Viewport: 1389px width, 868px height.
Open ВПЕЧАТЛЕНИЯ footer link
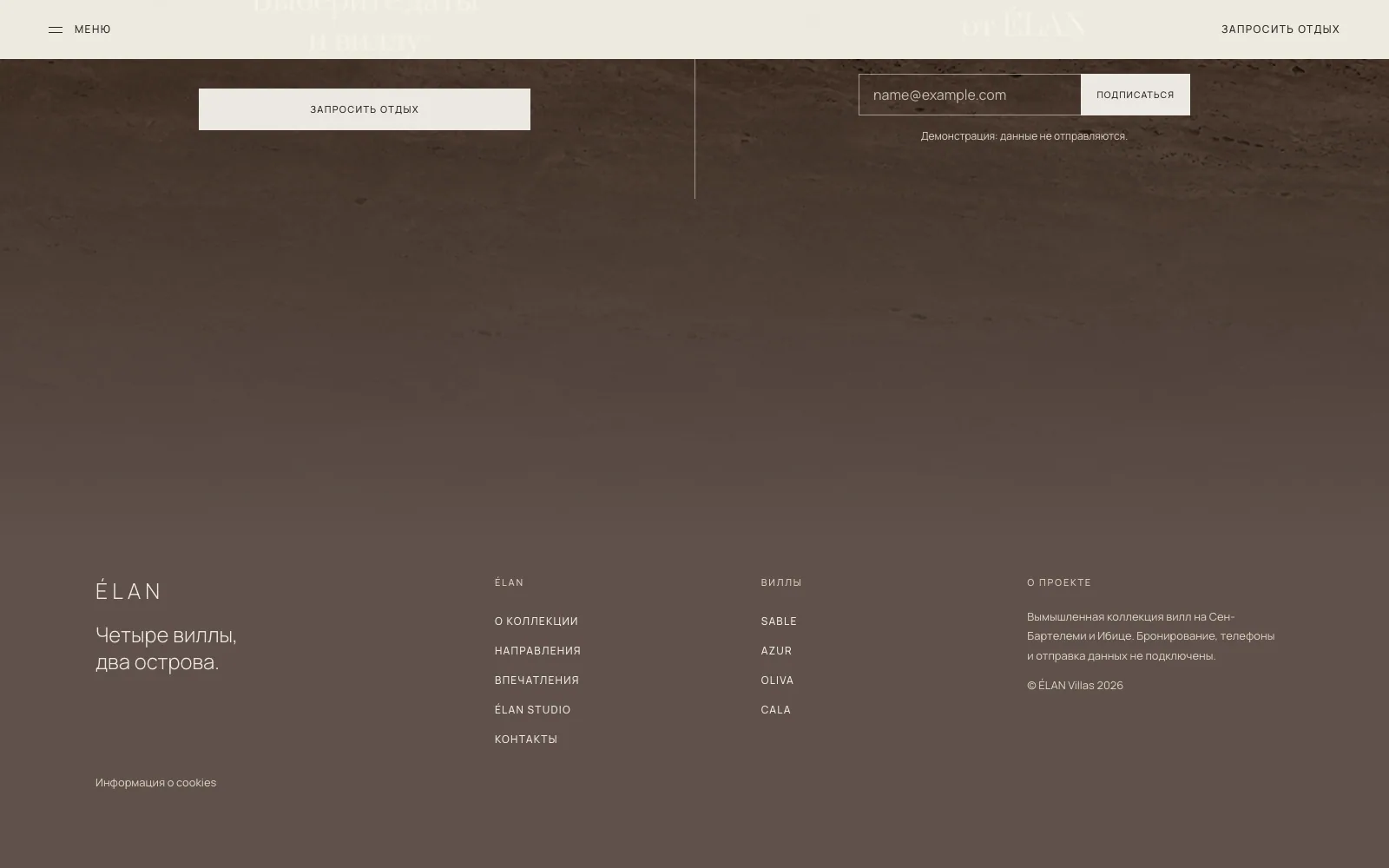[x=537, y=681]
